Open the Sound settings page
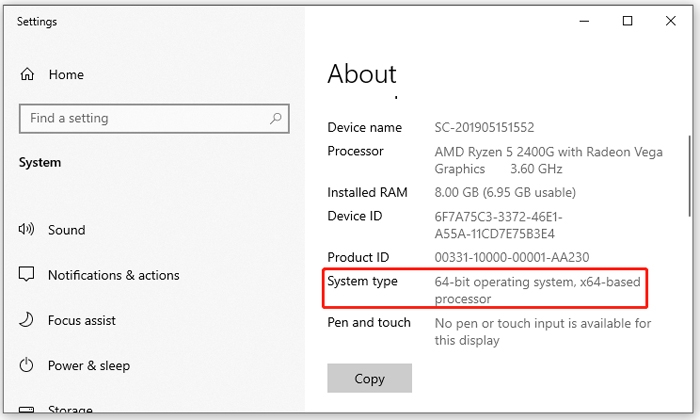This screenshot has height=420, width=700. (65, 230)
